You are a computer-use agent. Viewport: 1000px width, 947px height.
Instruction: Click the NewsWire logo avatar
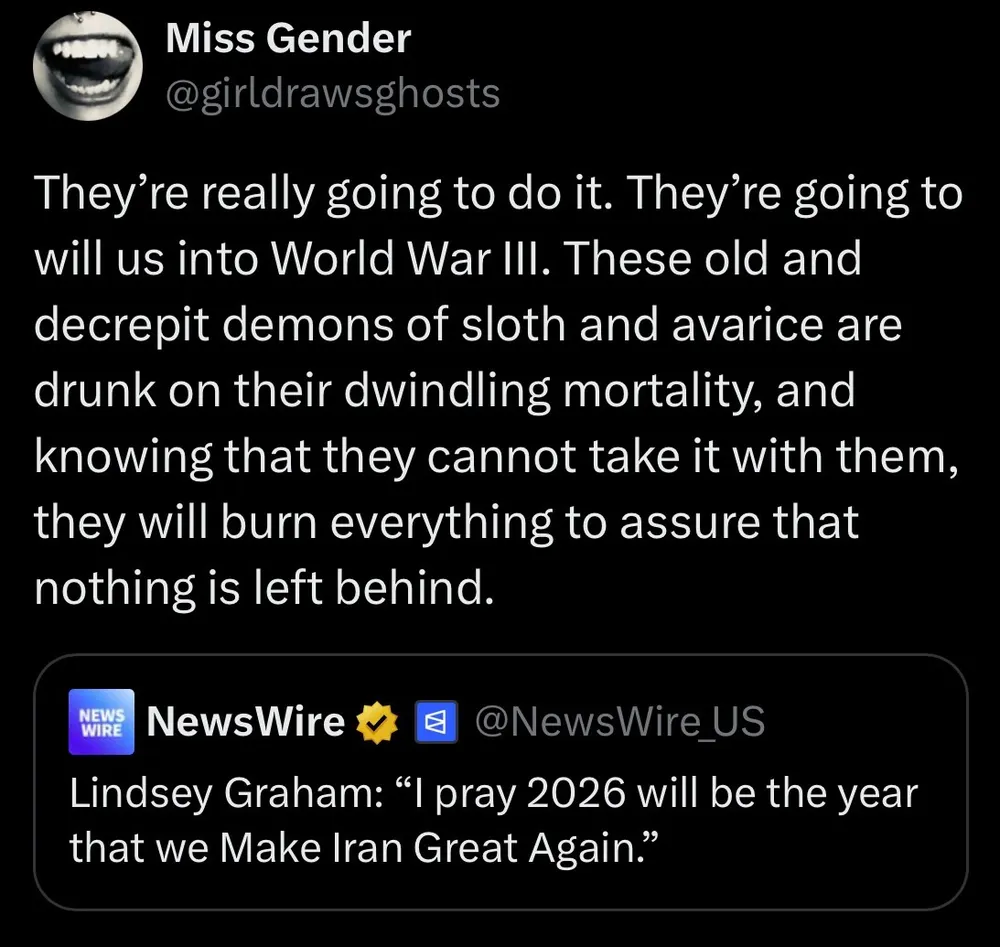click(x=102, y=720)
